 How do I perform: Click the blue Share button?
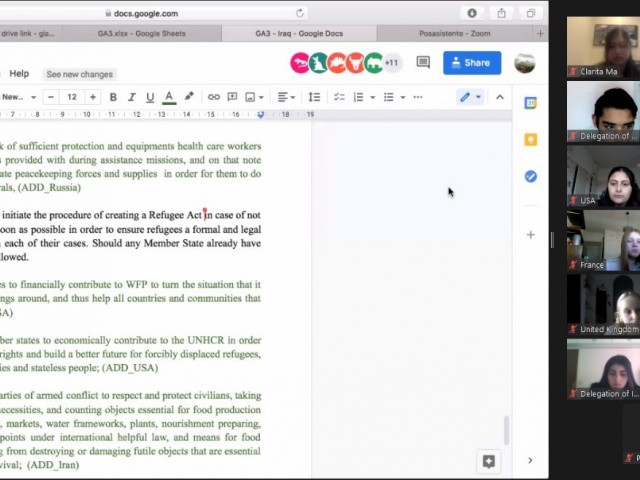[472, 63]
